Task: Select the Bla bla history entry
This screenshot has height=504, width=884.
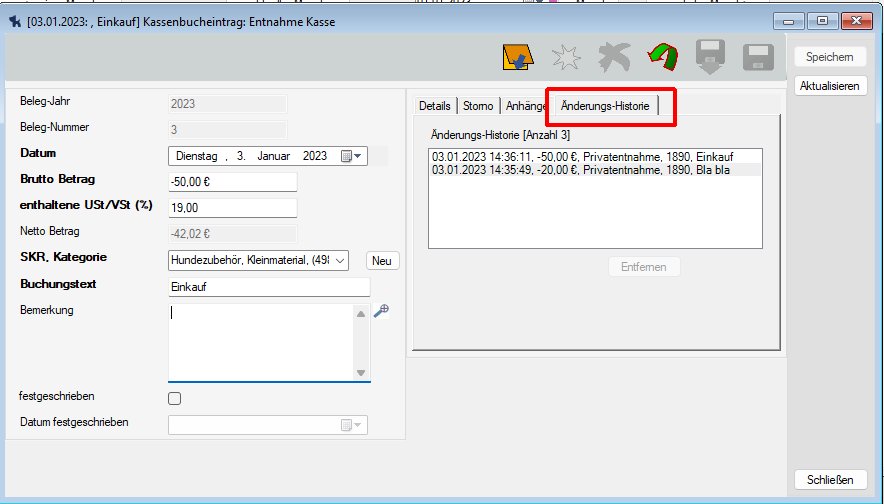Action: [595, 170]
